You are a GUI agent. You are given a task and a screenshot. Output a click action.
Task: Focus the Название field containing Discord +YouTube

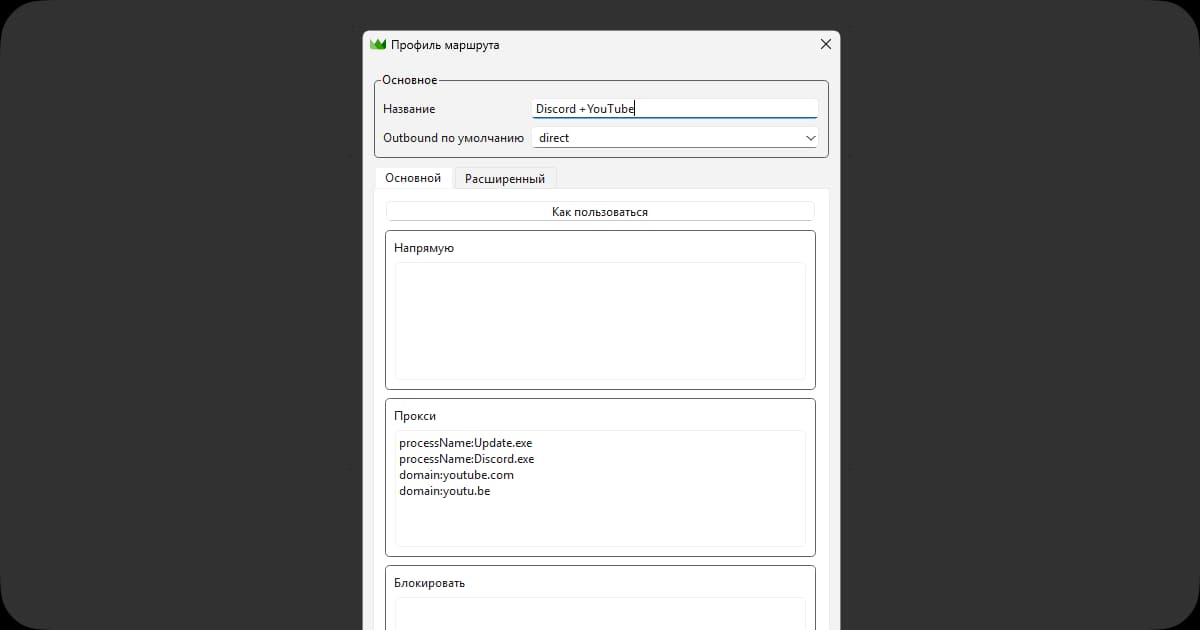click(x=675, y=109)
